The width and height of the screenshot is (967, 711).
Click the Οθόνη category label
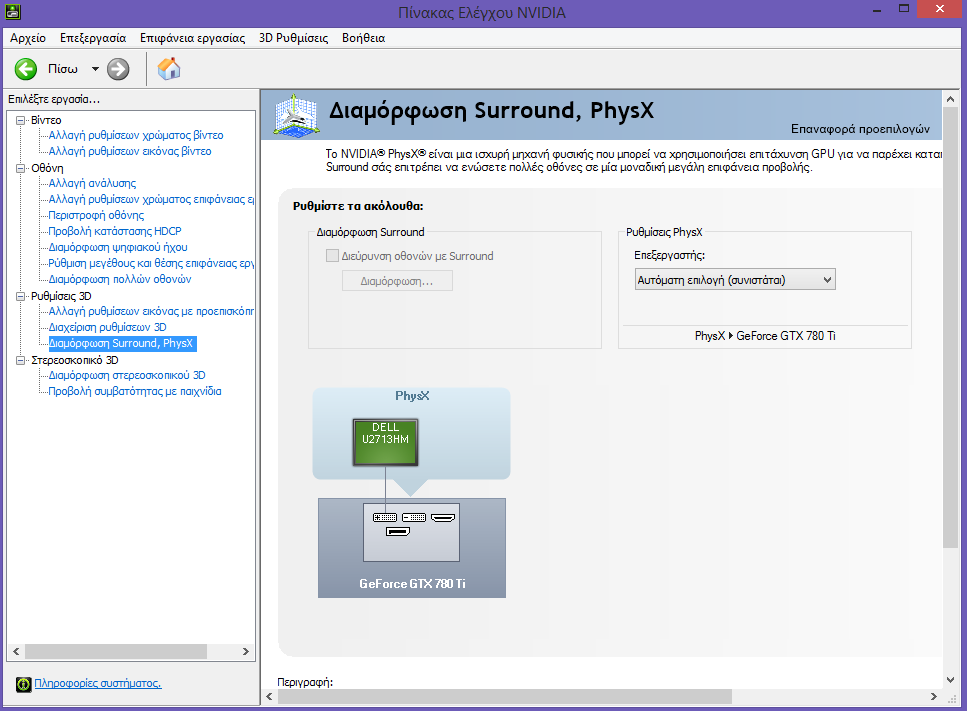[x=47, y=168]
